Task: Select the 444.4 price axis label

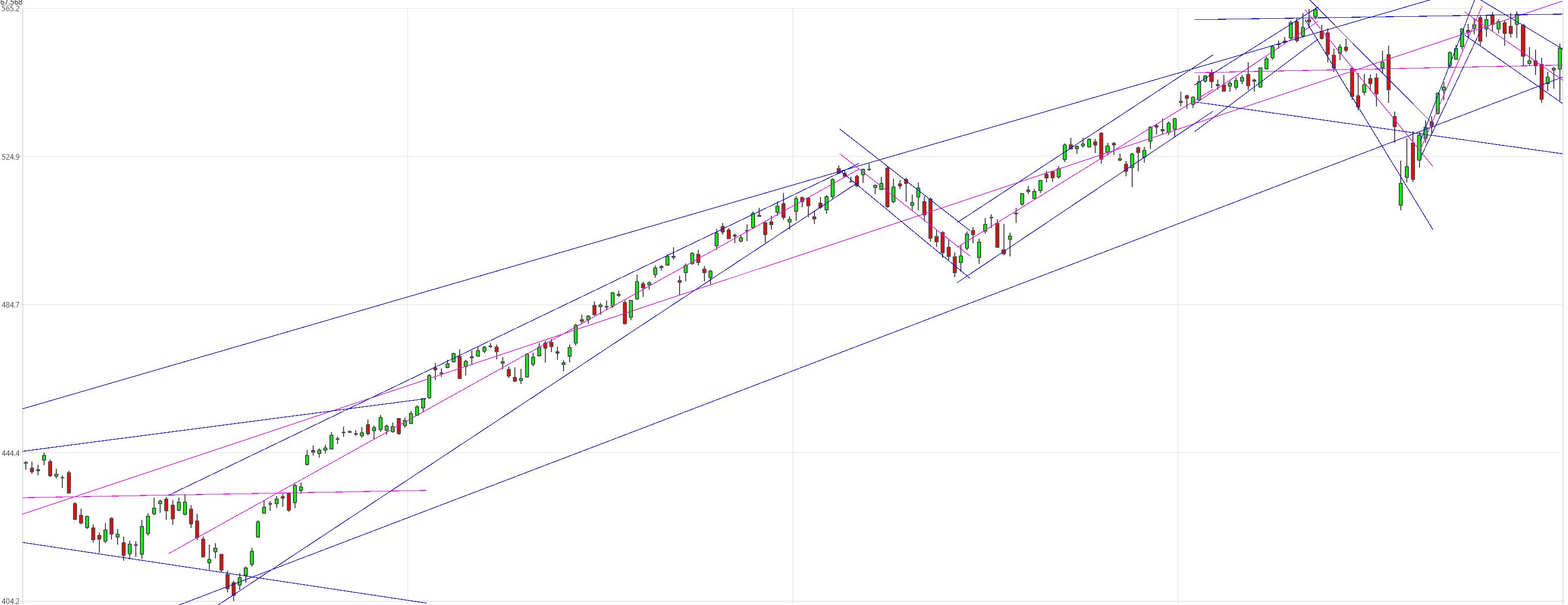Action: tap(10, 453)
